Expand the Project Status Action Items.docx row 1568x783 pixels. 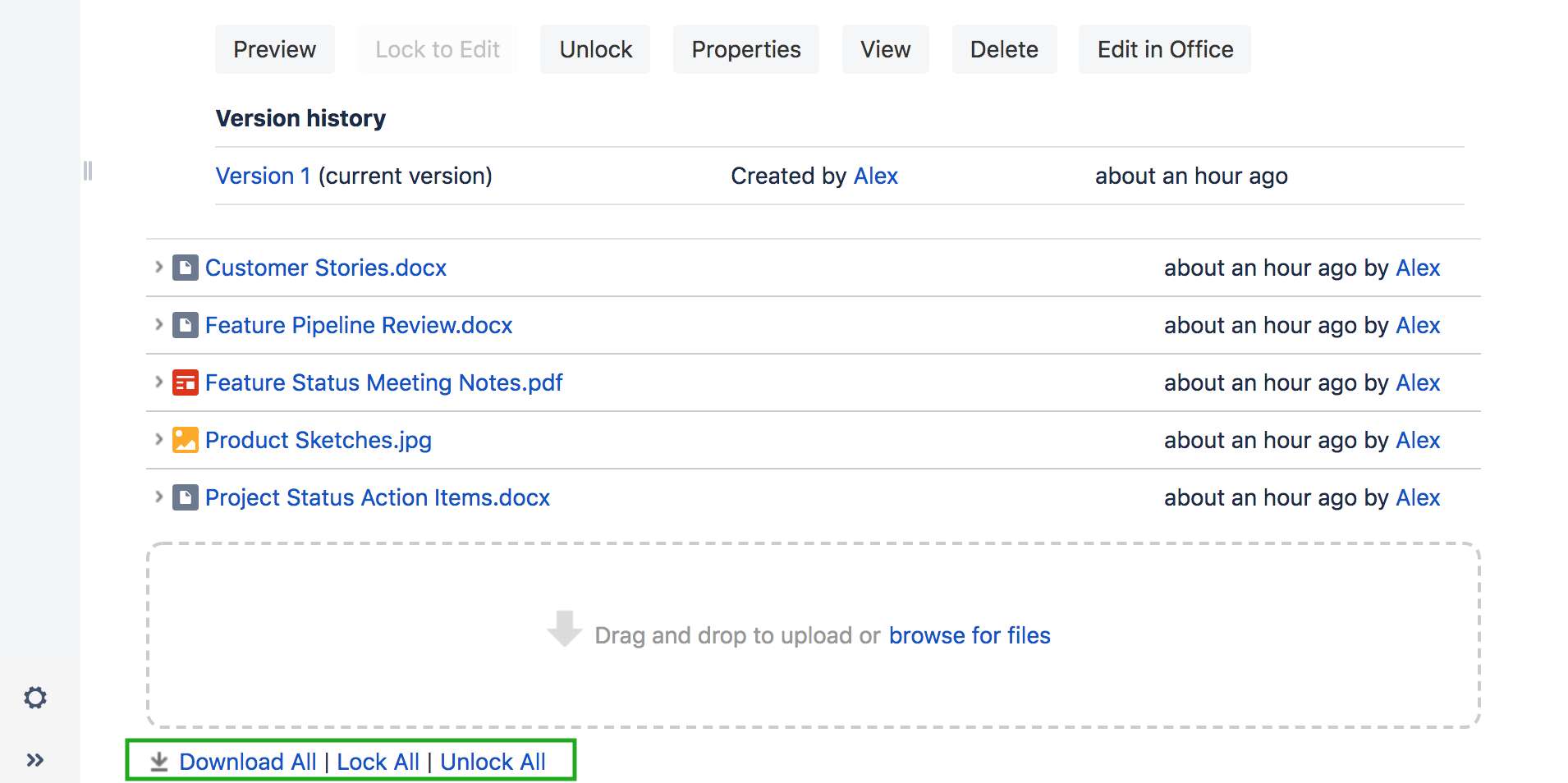(158, 497)
